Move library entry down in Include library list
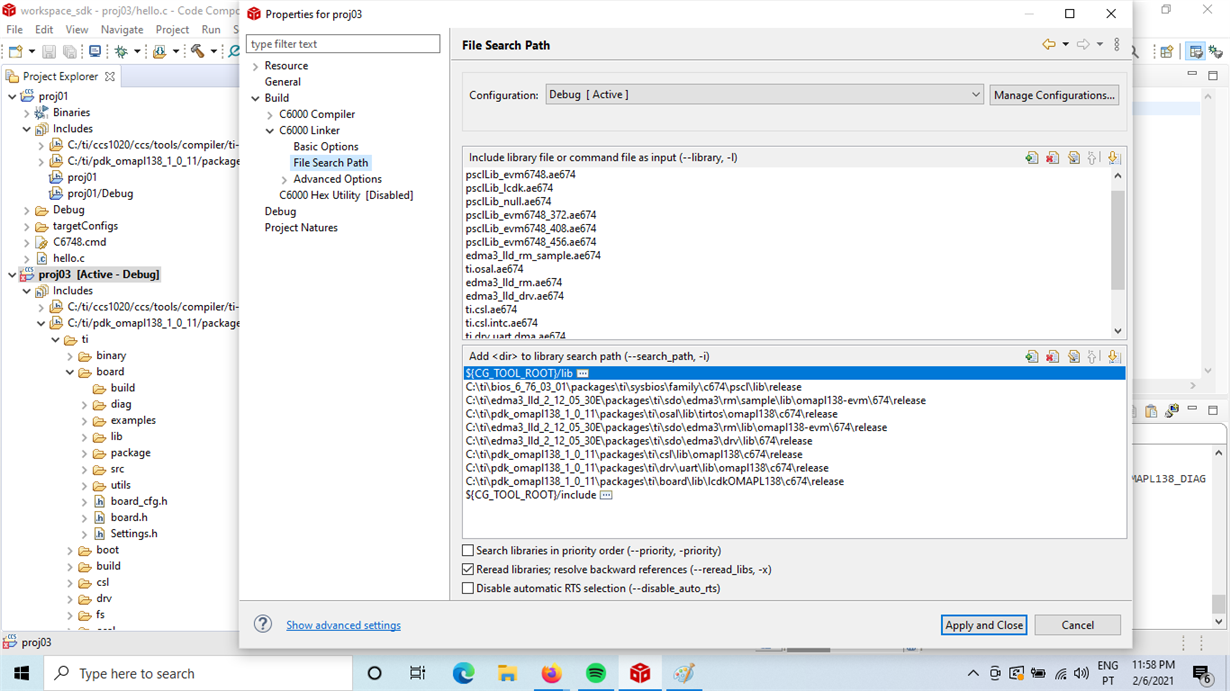 coord(1114,158)
